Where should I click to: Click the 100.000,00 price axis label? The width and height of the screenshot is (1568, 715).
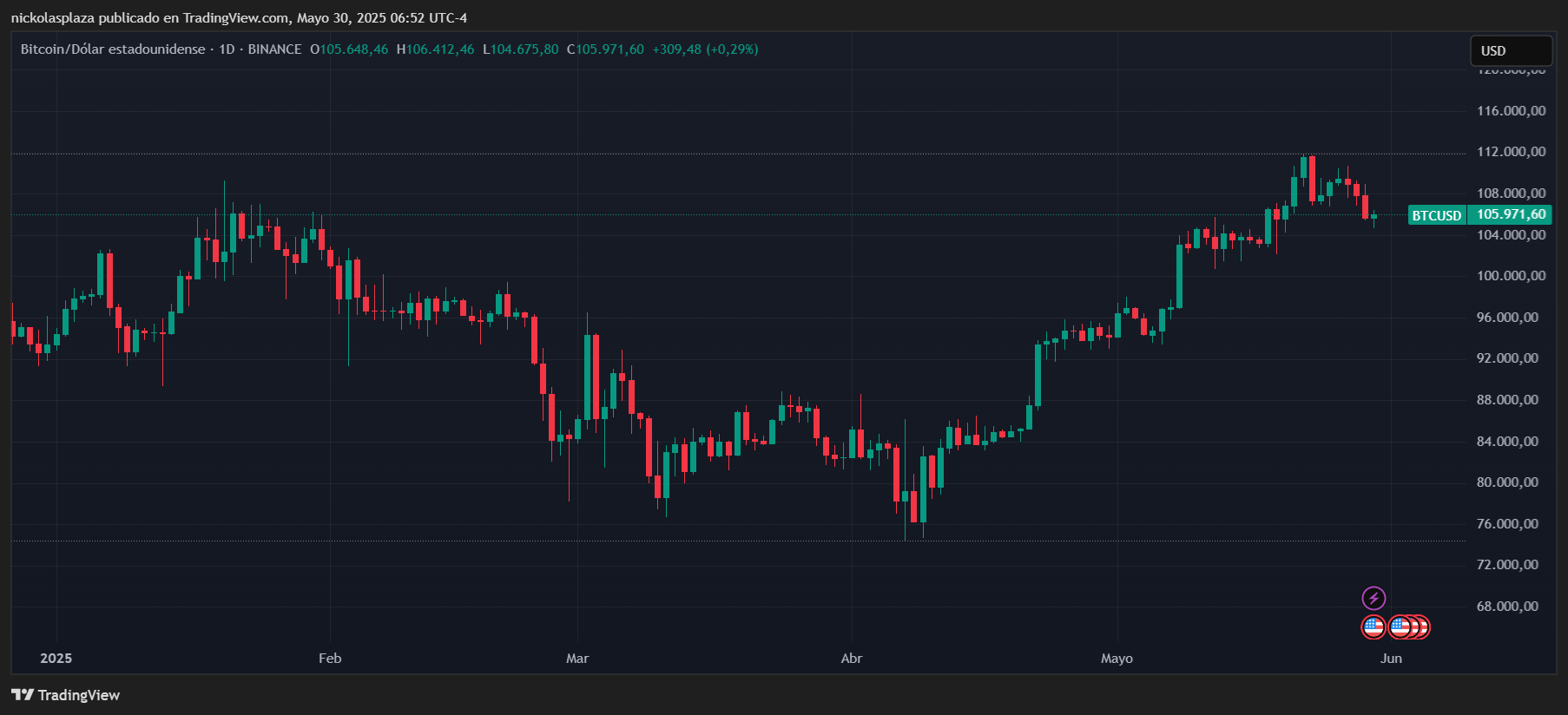coord(1511,276)
